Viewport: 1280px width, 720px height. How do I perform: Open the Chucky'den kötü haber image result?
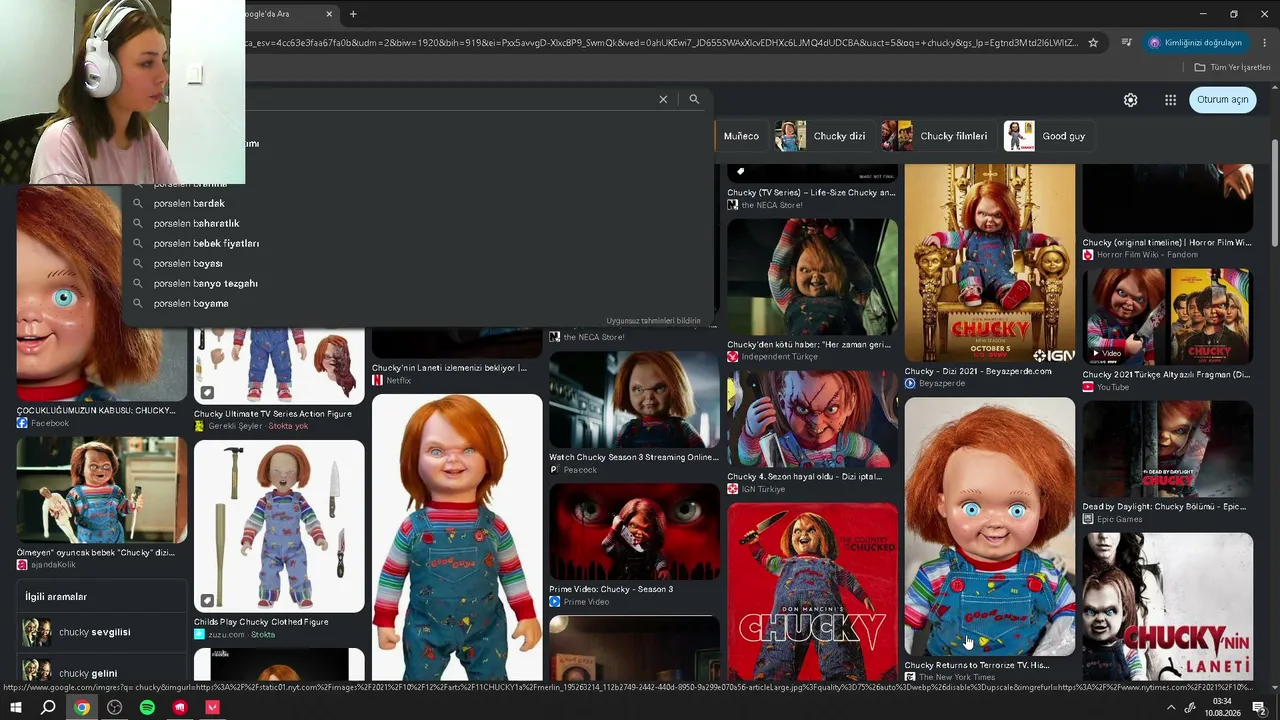click(x=812, y=278)
